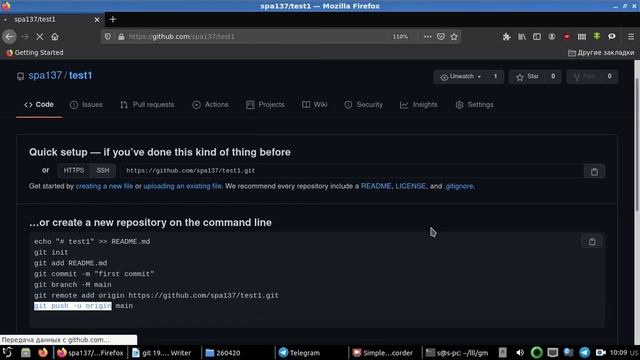This screenshot has width=640, height=360.
Task: Go back with the browser back arrow
Action: point(9,36)
